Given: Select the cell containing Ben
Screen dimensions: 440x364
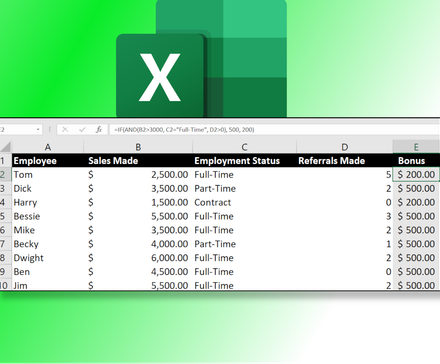Looking at the screenshot, I should click(48, 272).
